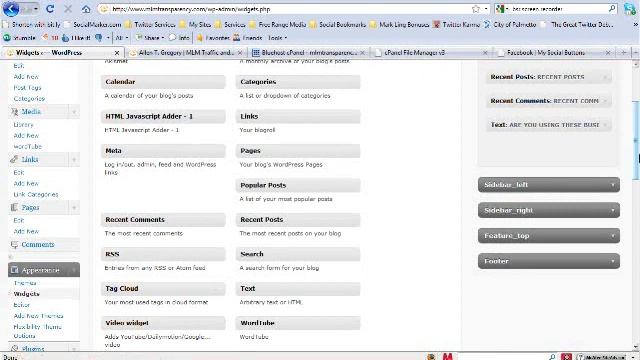The width and height of the screenshot is (640, 360).
Task: Expand the Recent Posts sidebar widget
Action: tap(605, 77)
